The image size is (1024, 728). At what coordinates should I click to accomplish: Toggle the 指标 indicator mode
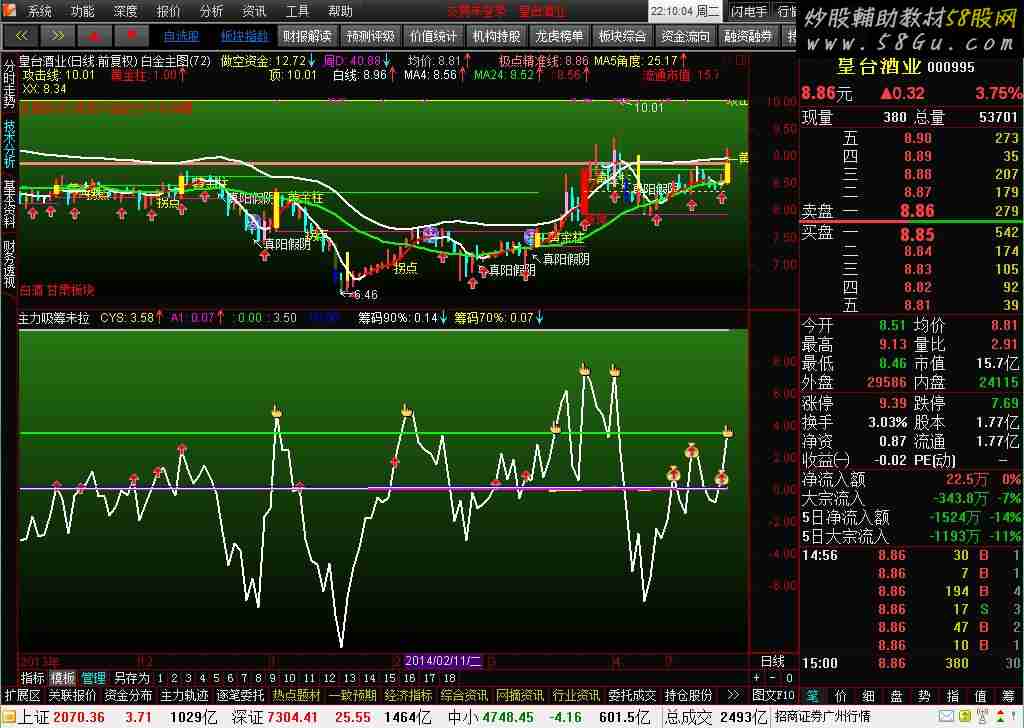click(32, 678)
